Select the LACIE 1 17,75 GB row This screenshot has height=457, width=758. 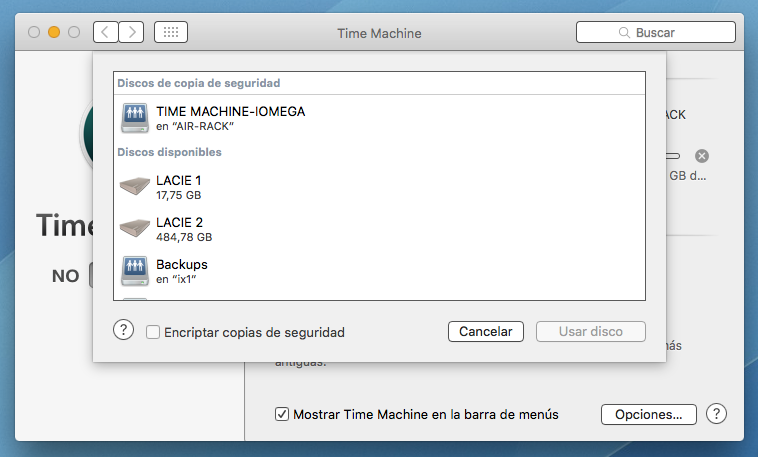point(380,186)
